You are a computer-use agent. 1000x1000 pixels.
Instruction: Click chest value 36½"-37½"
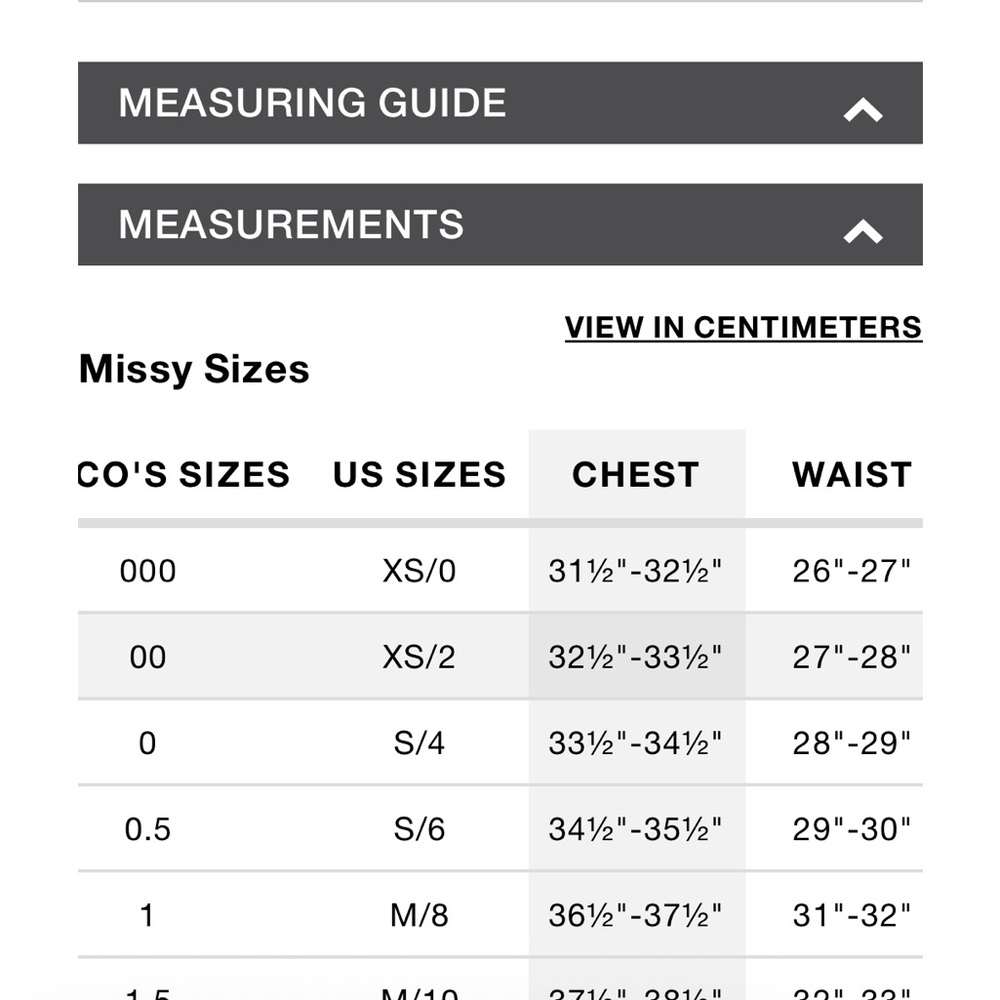(635, 915)
